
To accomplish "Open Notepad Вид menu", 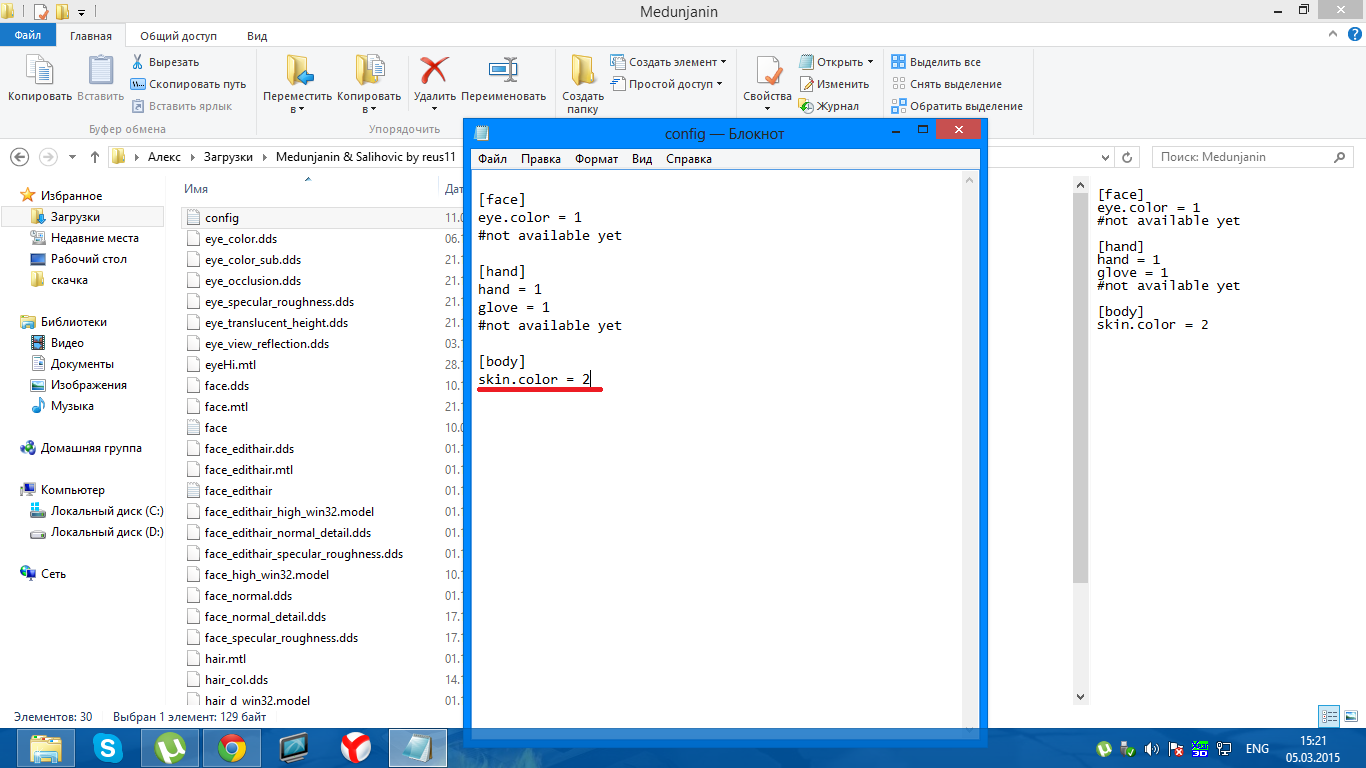I will 642,159.
